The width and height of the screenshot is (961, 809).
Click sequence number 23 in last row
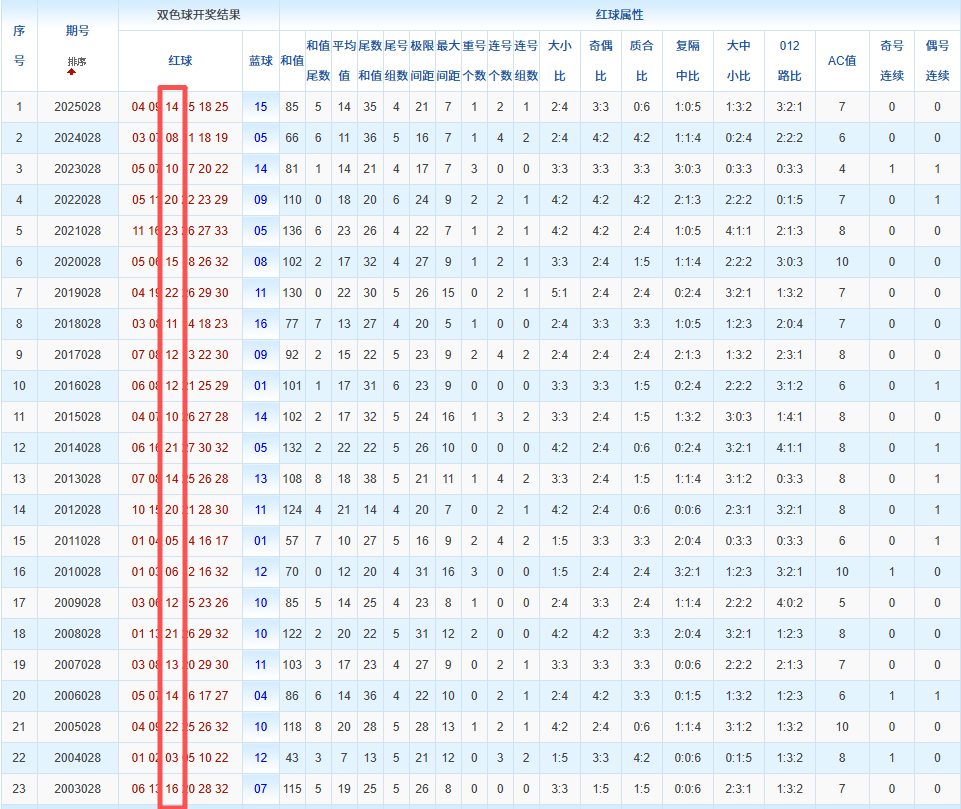coord(19,789)
